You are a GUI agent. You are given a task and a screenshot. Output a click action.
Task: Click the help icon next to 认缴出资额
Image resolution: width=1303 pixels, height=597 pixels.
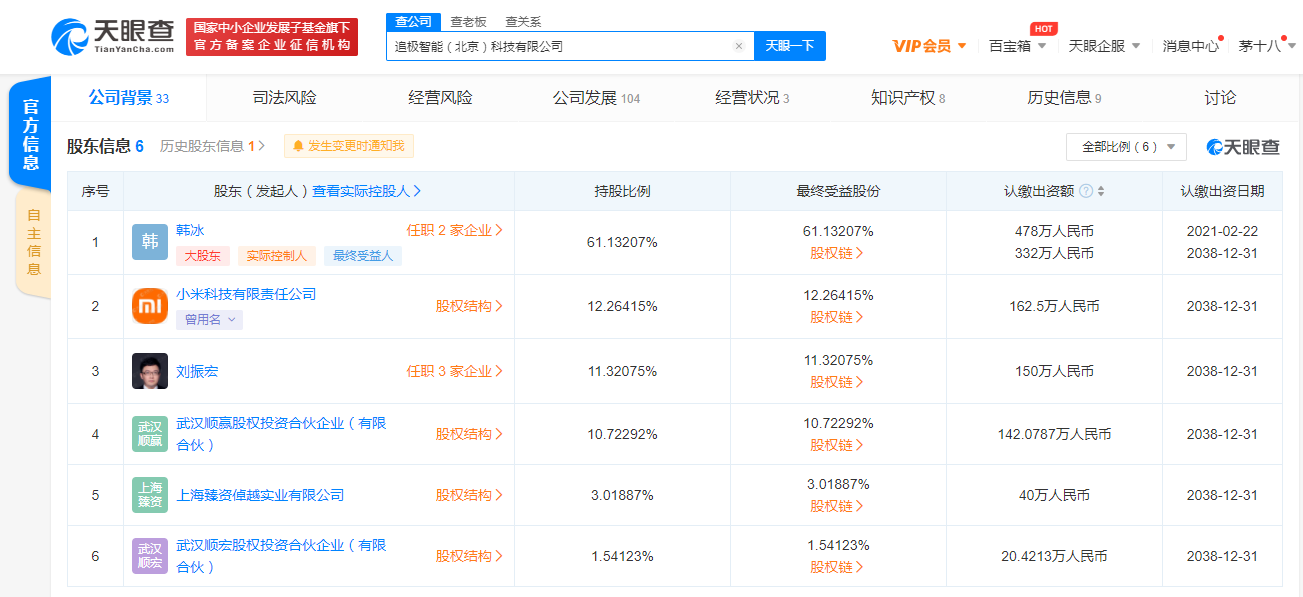click(1086, 191)
